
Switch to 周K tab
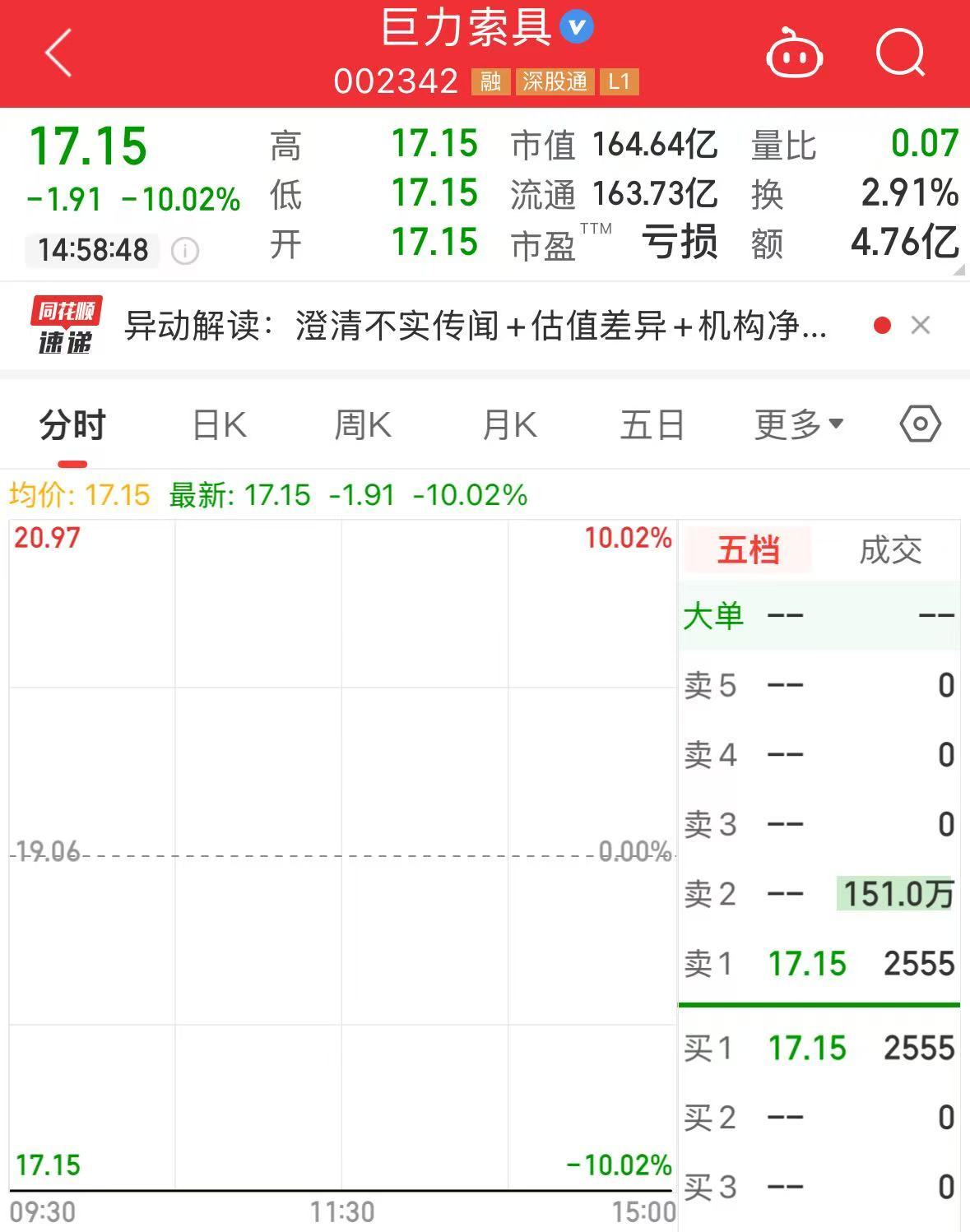pos(363,426)
